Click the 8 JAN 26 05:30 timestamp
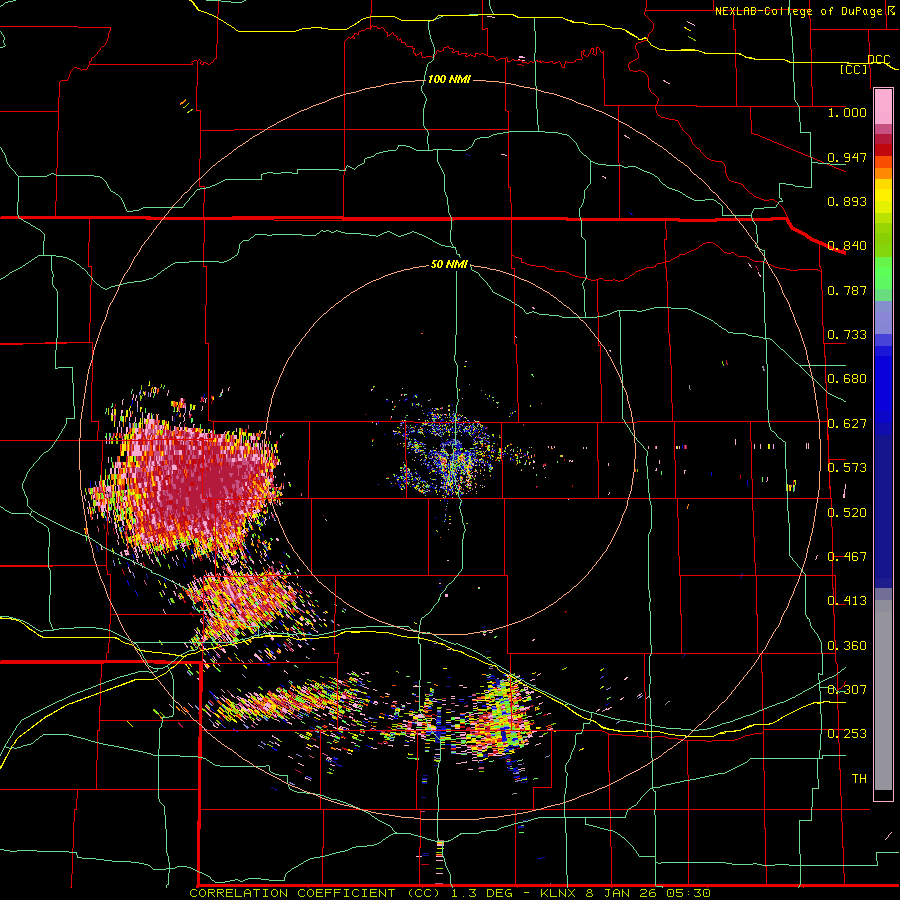 point(648,893)
